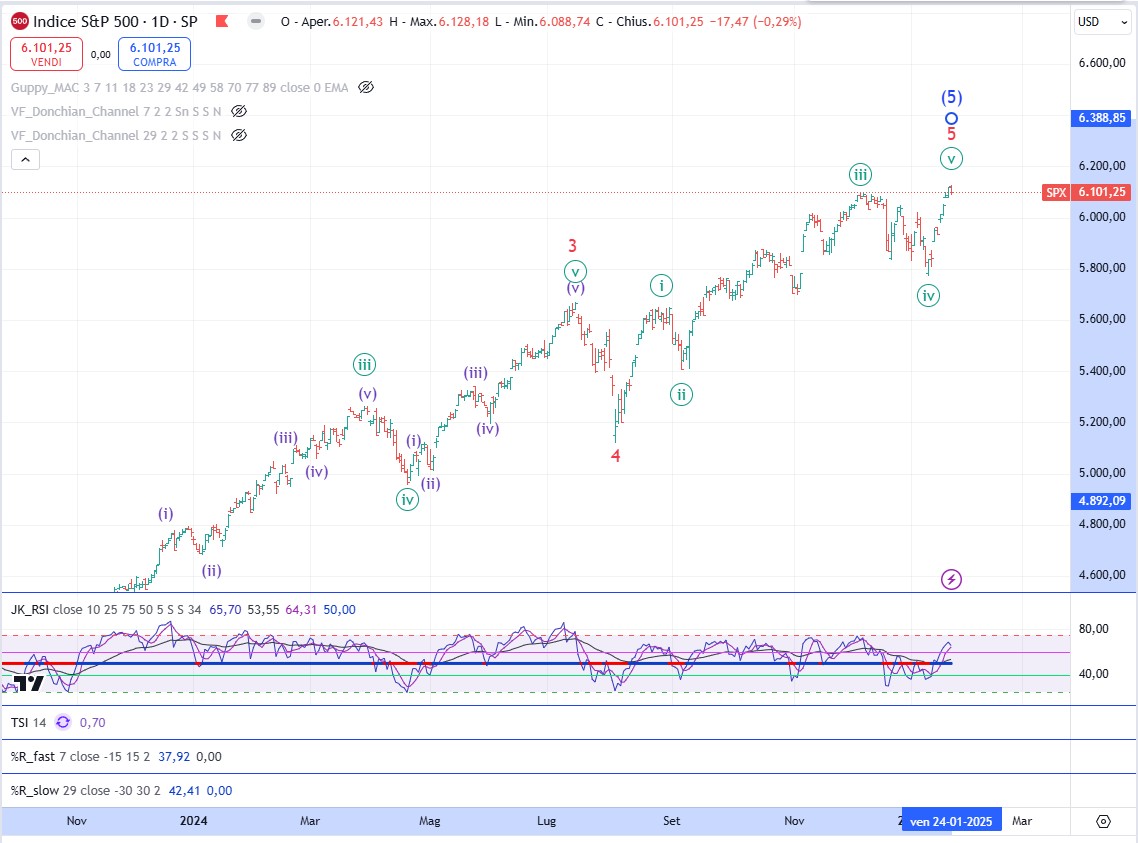Image resolution: width=1138 pixels, height=843 pixels.
Task: Click the Lug label on time axis
Action: pos(547,821)
